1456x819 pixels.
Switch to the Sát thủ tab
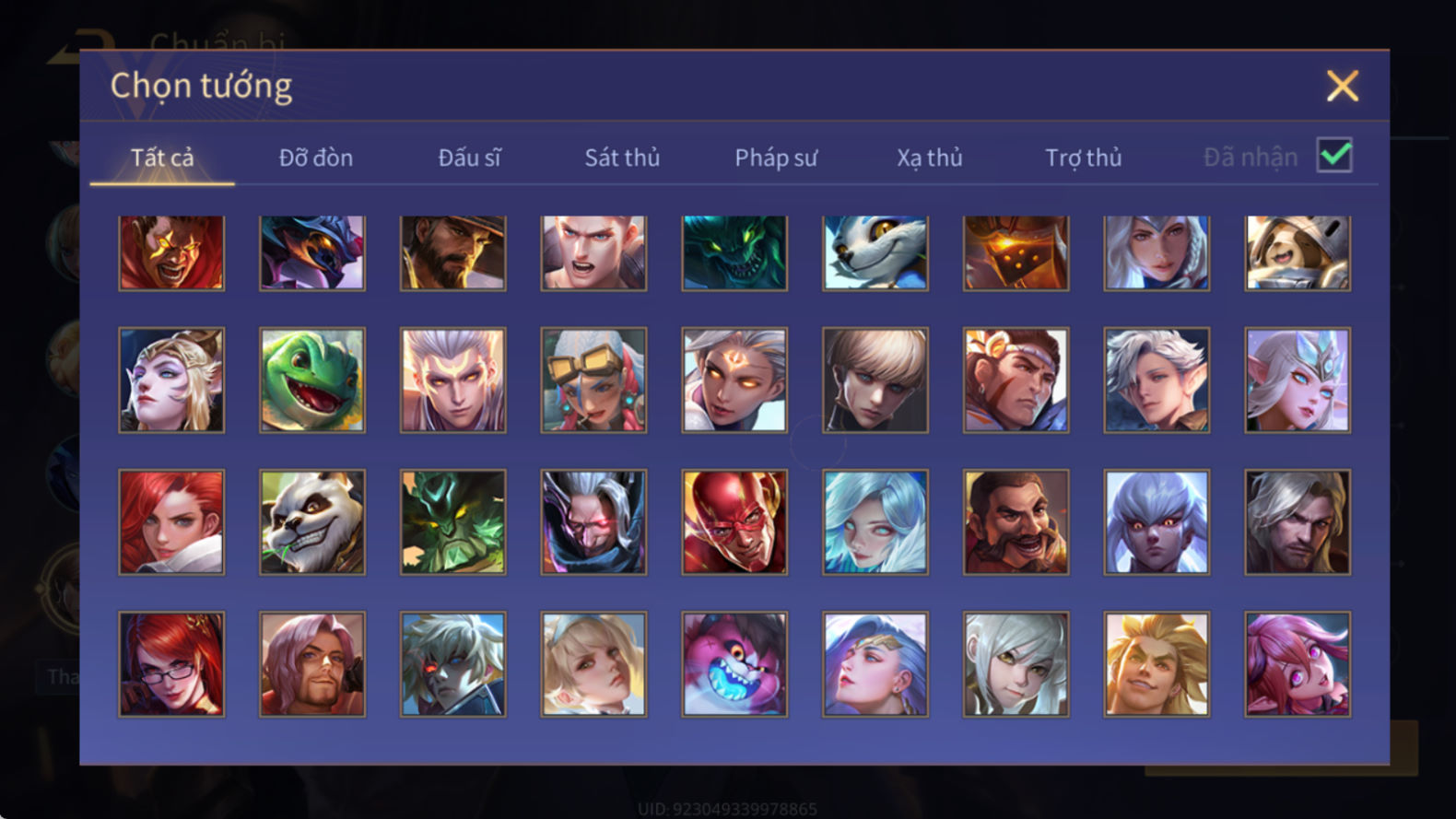coord(622,158)
